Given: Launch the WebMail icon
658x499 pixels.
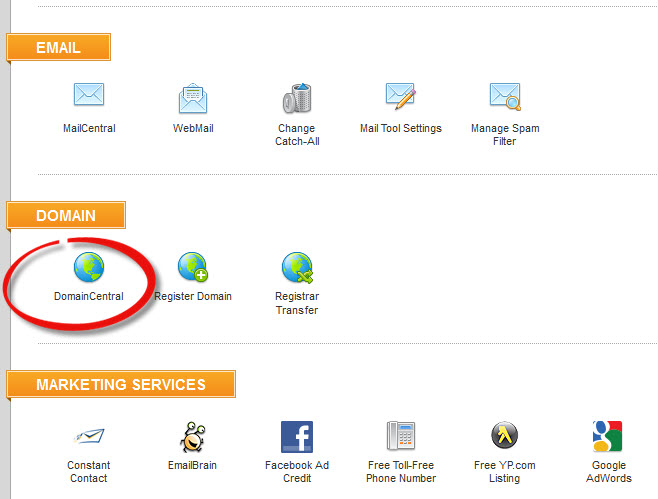Looking at the screenshot, I should pos(193,98).
